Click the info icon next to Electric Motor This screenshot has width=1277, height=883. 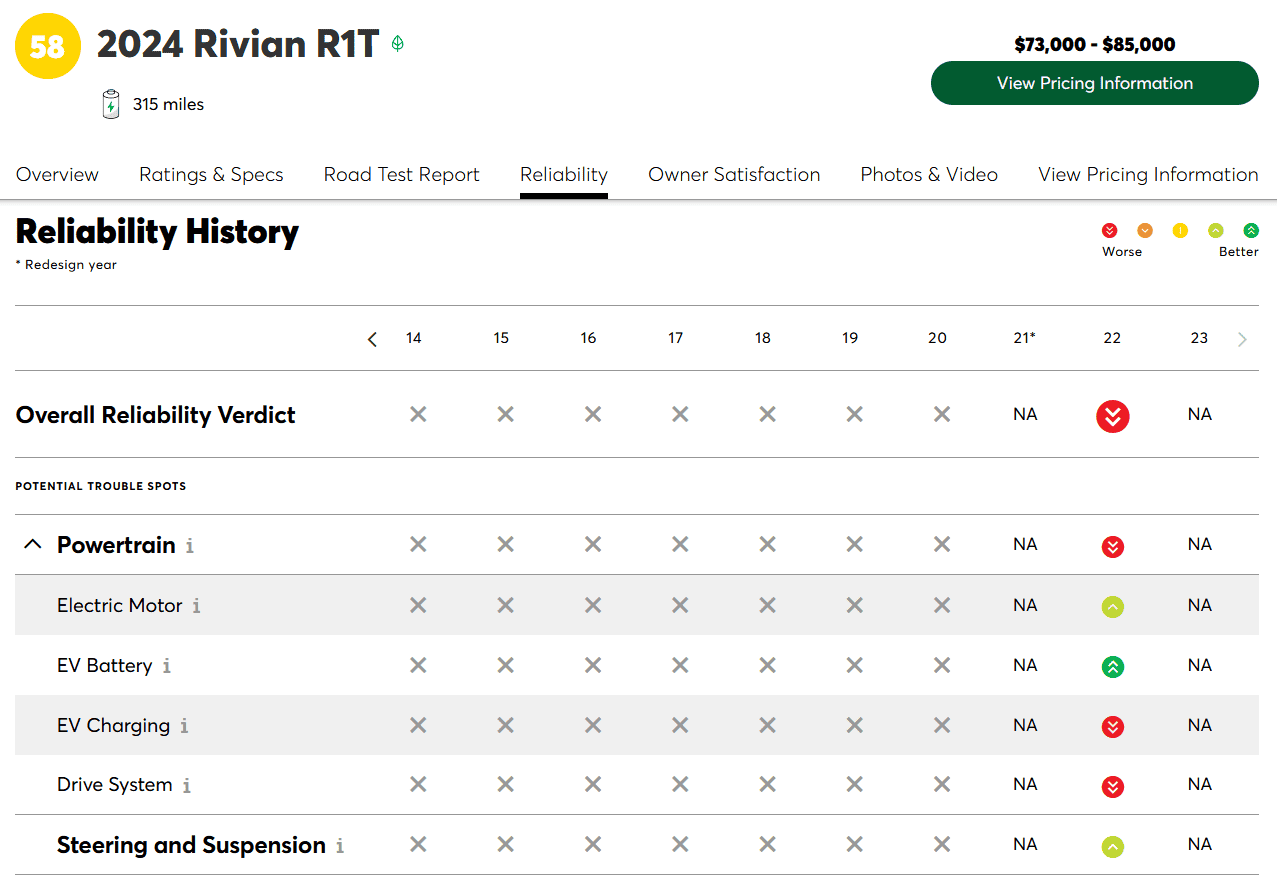(x=196, y=606)
